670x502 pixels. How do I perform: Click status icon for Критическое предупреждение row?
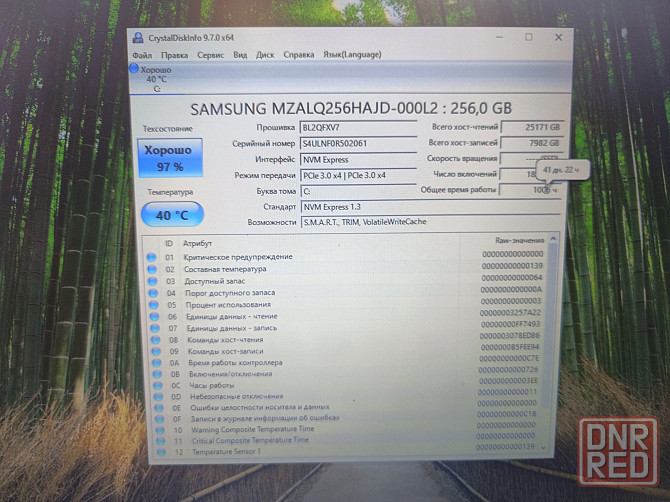pos(151,257)
